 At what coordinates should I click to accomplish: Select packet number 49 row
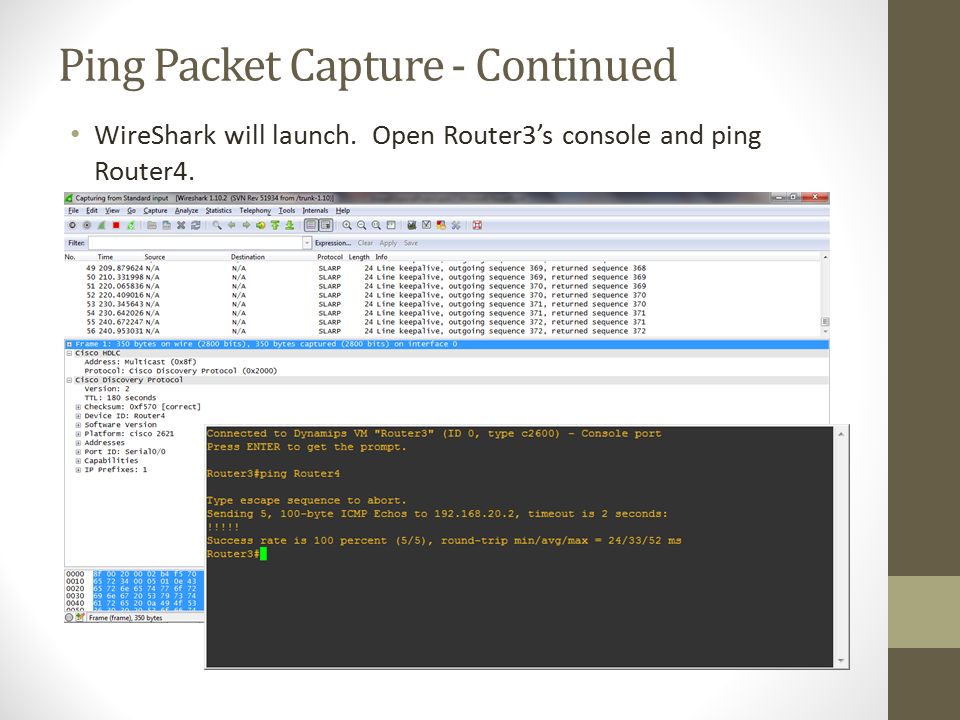tap(442, 268)
